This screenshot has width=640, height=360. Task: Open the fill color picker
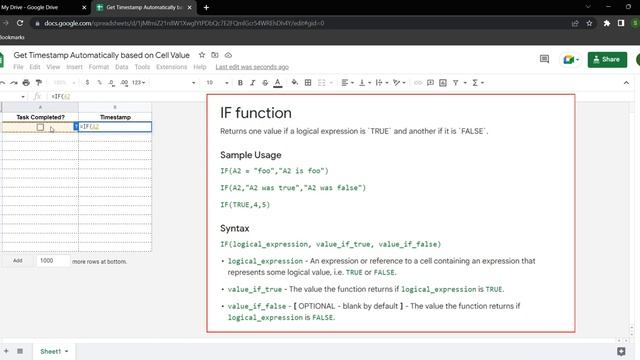[x=294, y=83]
